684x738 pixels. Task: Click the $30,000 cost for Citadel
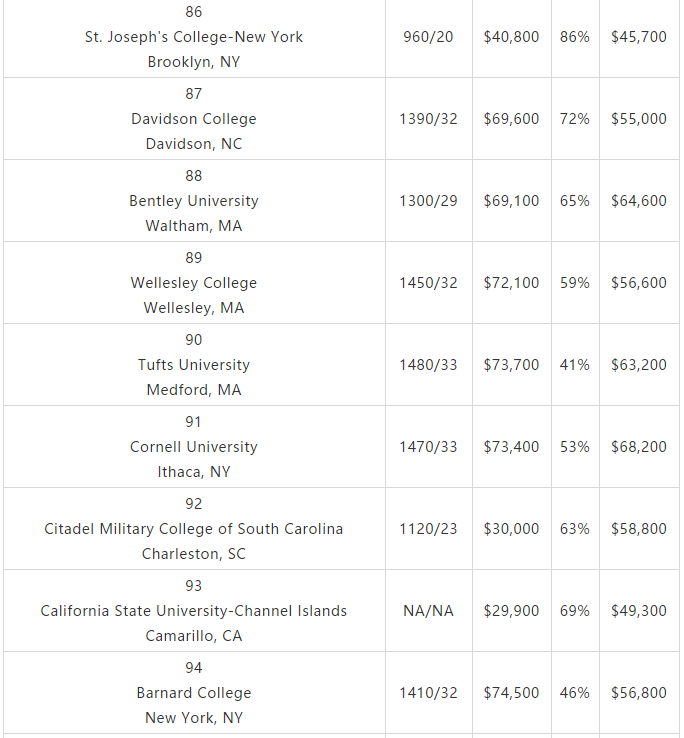pyautogui.click(x=511, y=529)
